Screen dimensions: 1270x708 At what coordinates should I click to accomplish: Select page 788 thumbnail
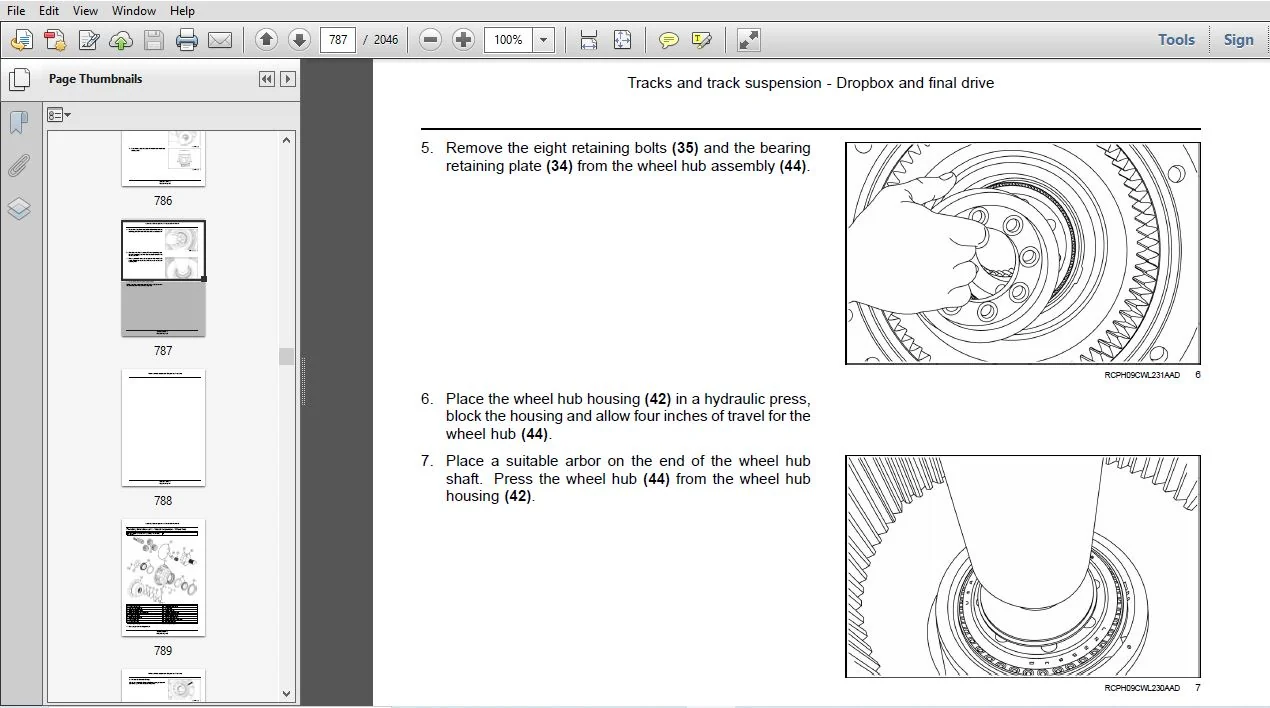163,428
